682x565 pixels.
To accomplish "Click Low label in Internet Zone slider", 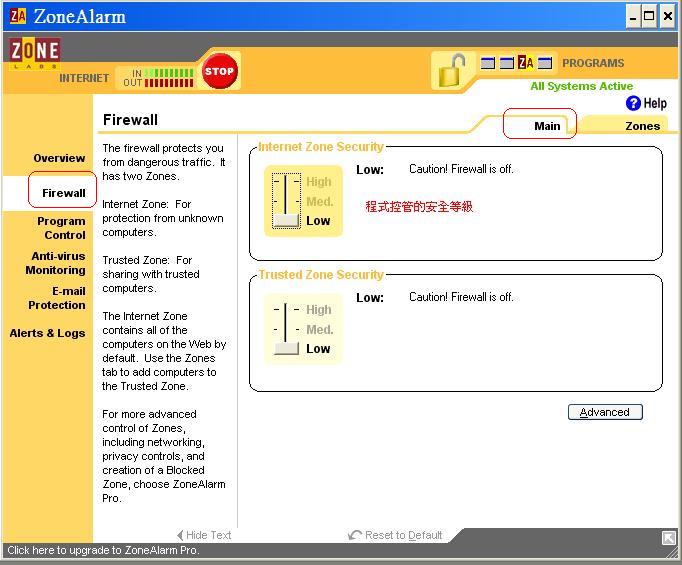I will coord(318,221).
